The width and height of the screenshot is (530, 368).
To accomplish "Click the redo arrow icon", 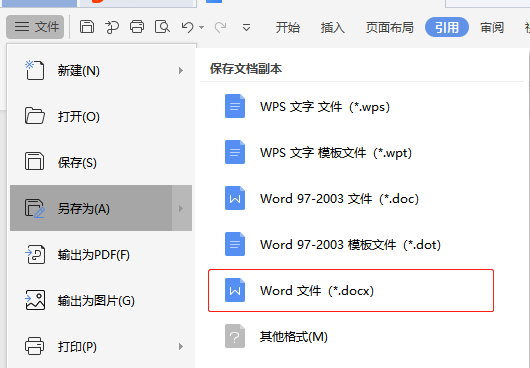I will (x=220, y=27).
